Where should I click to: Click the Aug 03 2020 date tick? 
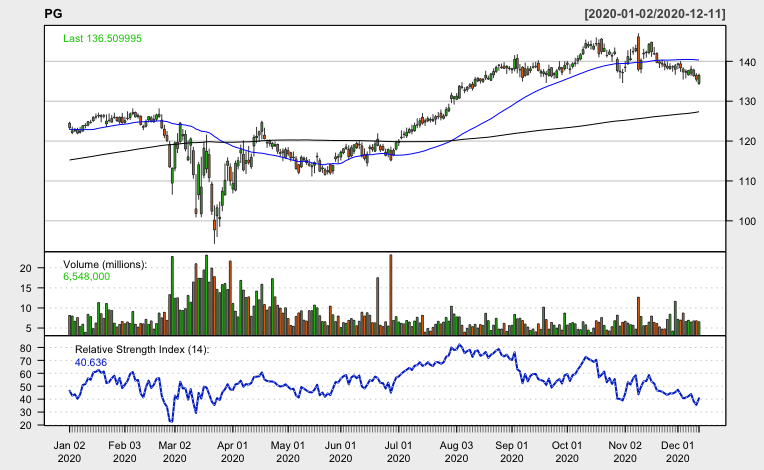(x=456, y=452)
